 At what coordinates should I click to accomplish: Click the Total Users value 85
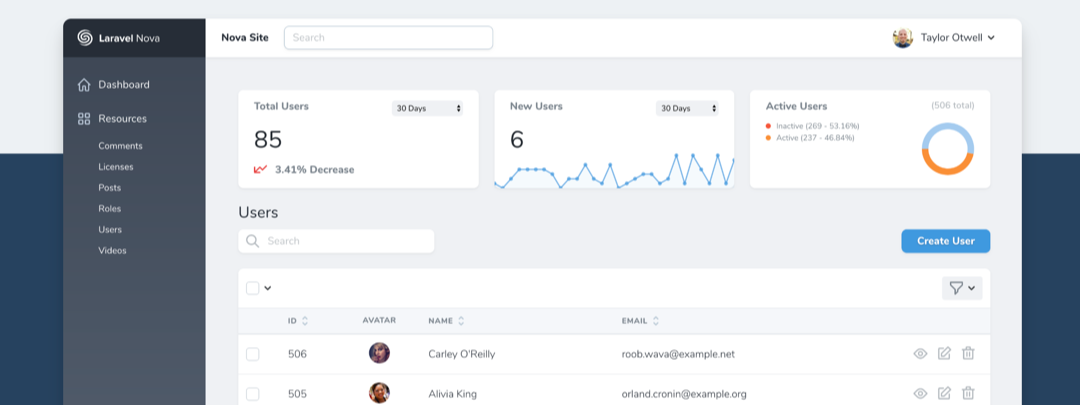[x=268, y=140]
